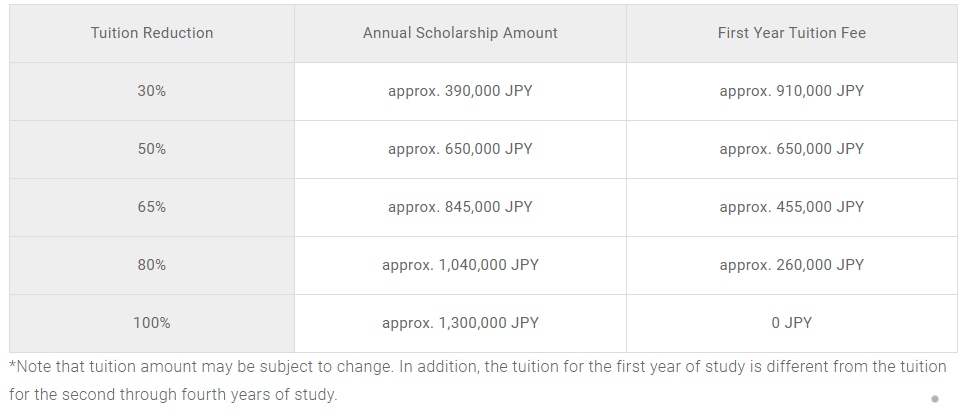Click the small gray dot at bottom right
The image size is (967, 412).
click(x=935, y=399)
